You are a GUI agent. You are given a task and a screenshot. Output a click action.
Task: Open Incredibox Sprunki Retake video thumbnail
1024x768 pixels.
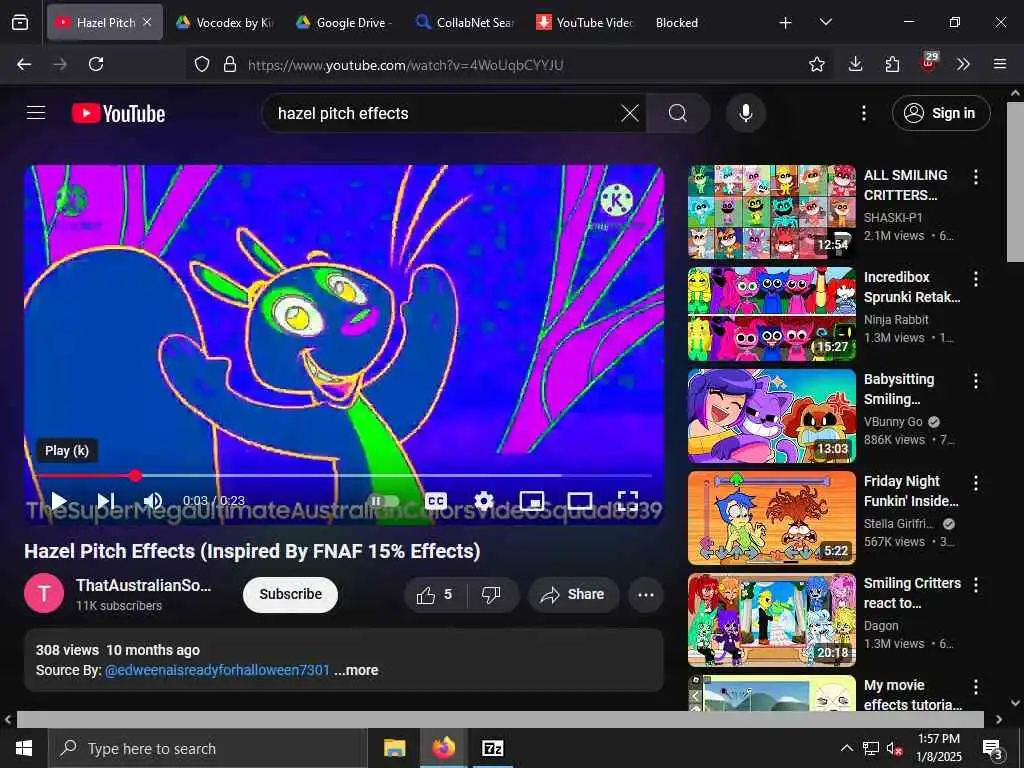[771, 313]
